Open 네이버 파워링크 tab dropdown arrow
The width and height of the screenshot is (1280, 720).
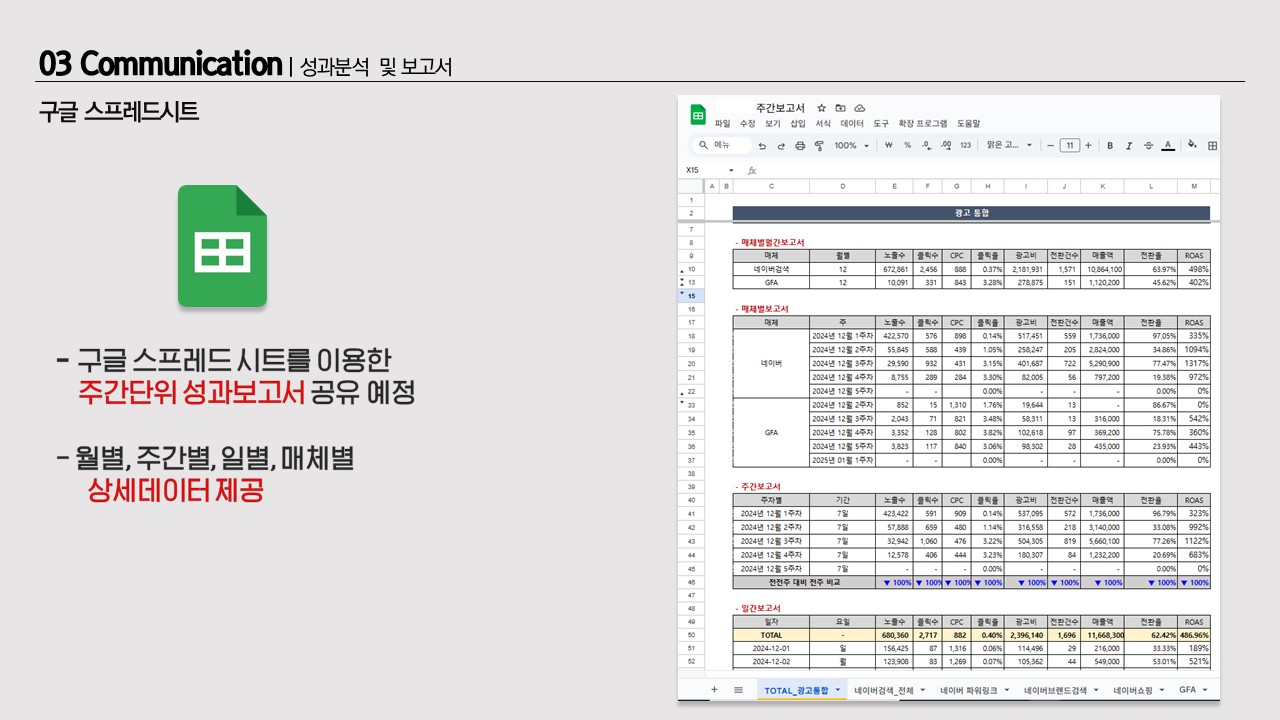(x=1008, y=690)
